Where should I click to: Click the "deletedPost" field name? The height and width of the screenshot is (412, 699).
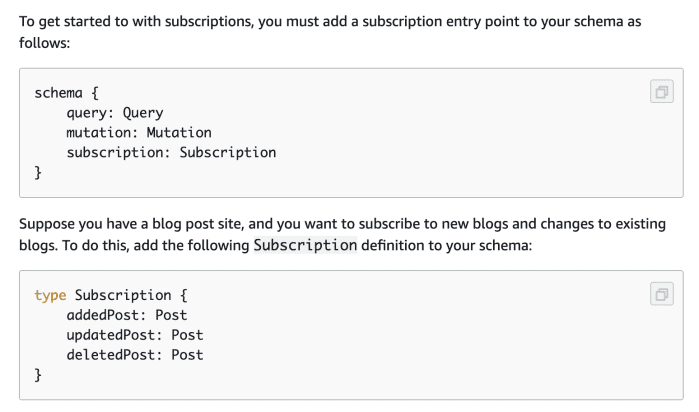[110, 355]
